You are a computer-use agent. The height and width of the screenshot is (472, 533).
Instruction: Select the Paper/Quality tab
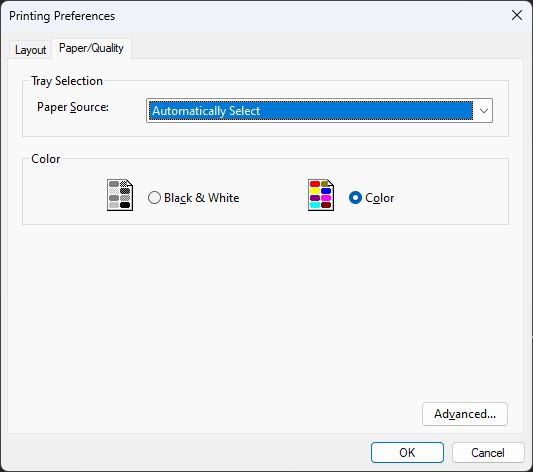point(91,48)
